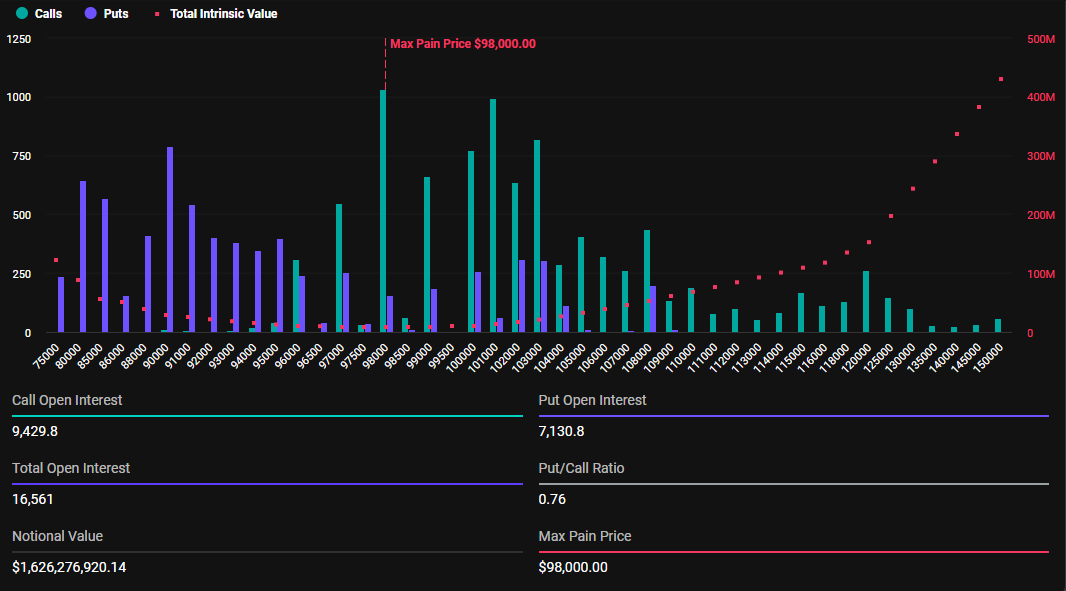1066x591 pixels.
Task: Toggle the Puts legend series
Action: (x=115, y=14)
